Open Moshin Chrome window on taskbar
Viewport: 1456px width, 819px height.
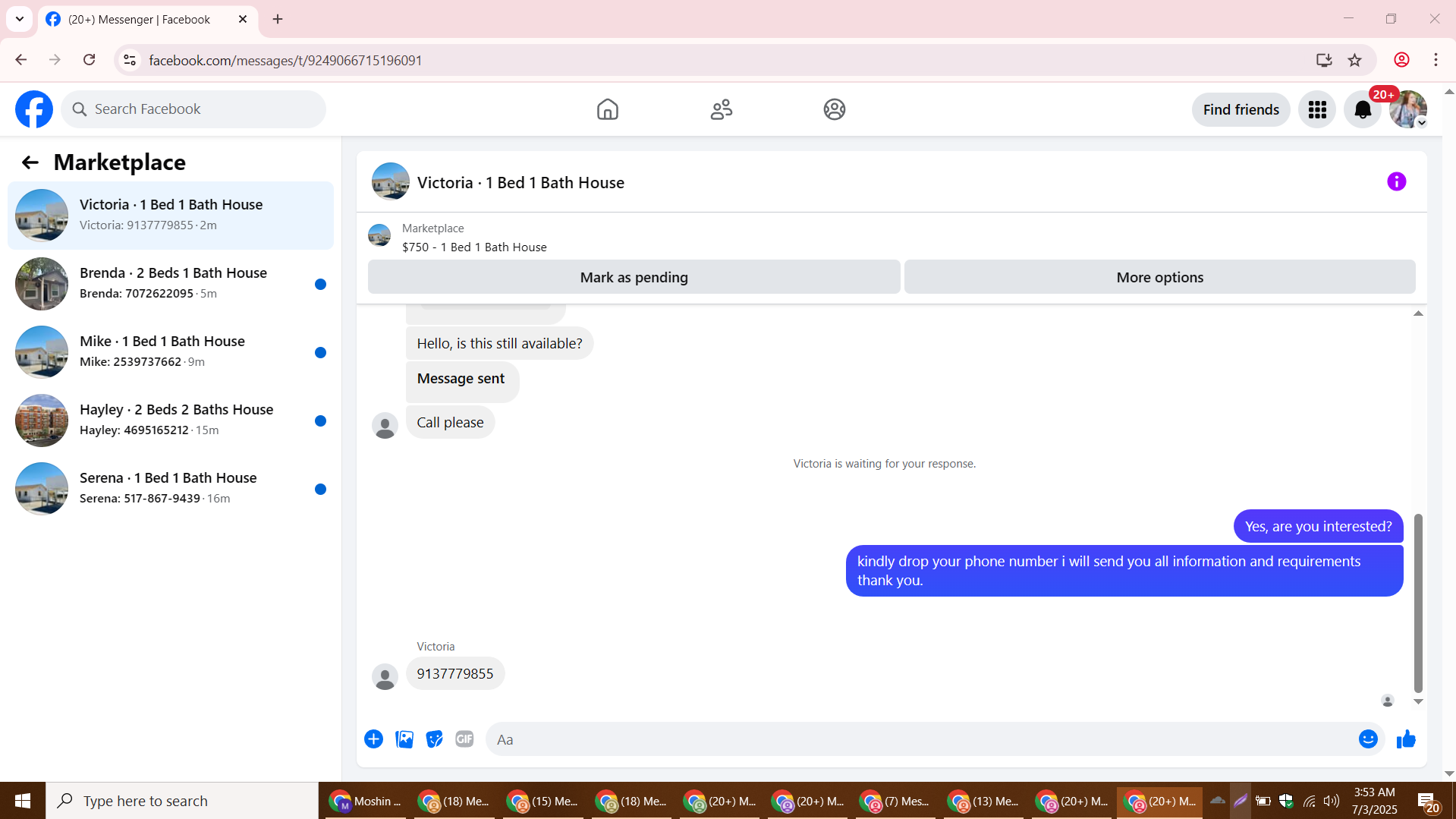coord(366,801)
